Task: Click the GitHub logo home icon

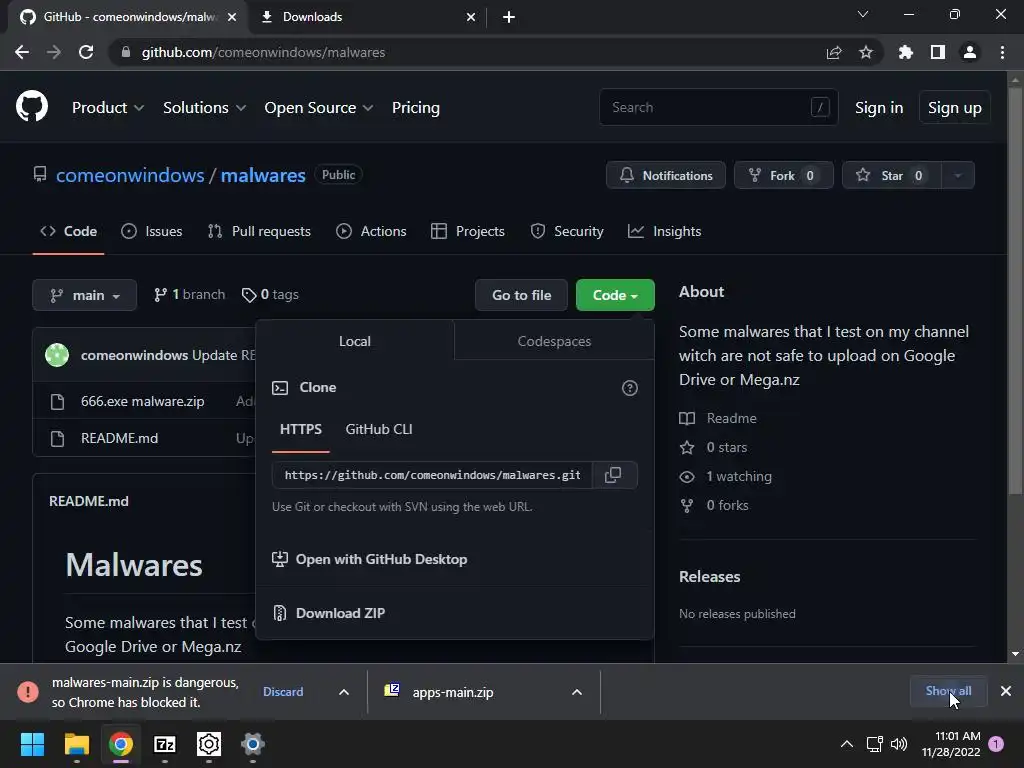Action: pyautogui.click(x=32, y=107)
